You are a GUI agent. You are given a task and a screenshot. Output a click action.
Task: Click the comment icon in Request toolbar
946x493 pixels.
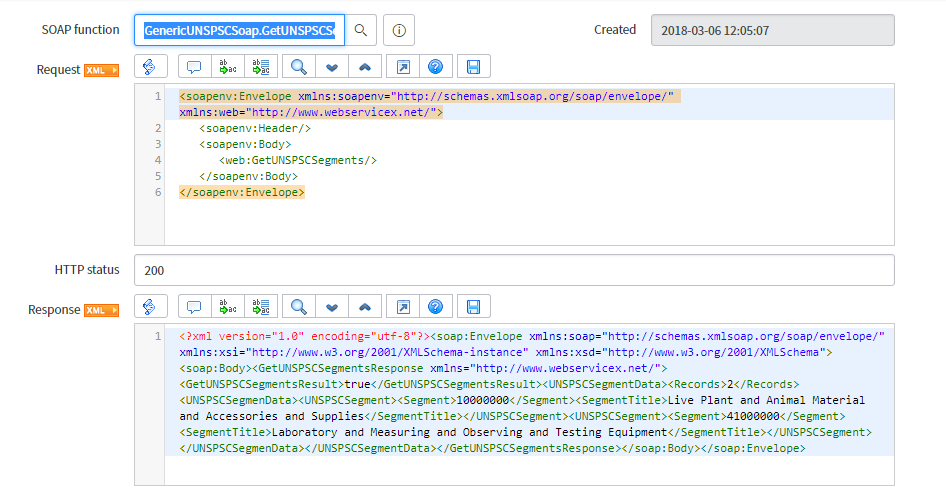pos(194,67)
